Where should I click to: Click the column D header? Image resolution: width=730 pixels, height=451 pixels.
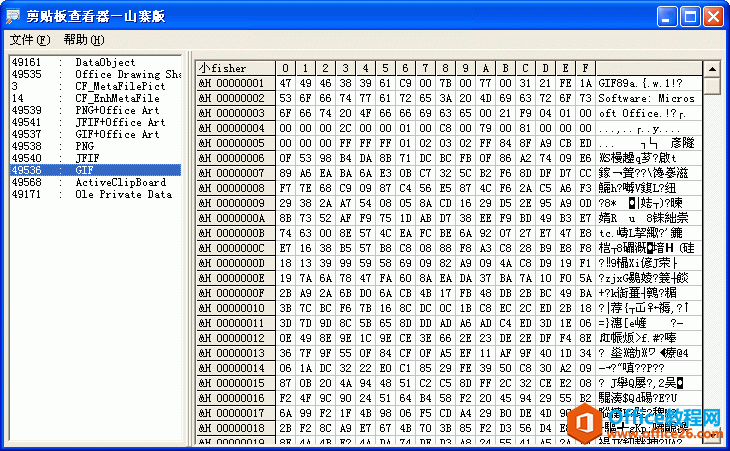546,68
